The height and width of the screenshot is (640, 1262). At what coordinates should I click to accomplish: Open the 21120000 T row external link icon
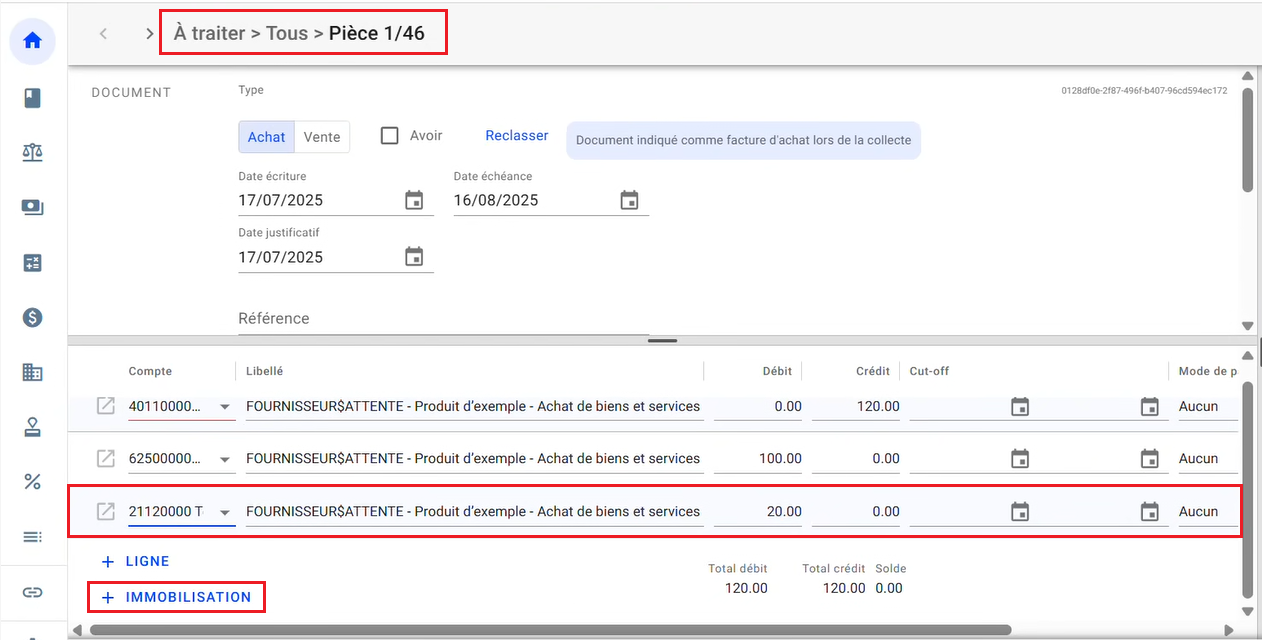pos(105,511)
